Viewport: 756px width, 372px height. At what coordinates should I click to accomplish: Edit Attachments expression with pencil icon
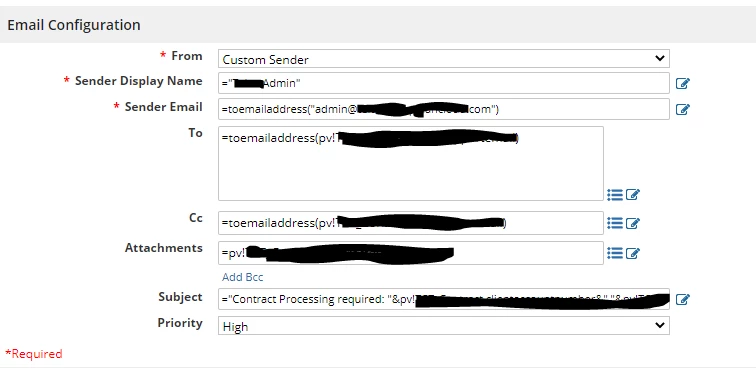(633, 253)
